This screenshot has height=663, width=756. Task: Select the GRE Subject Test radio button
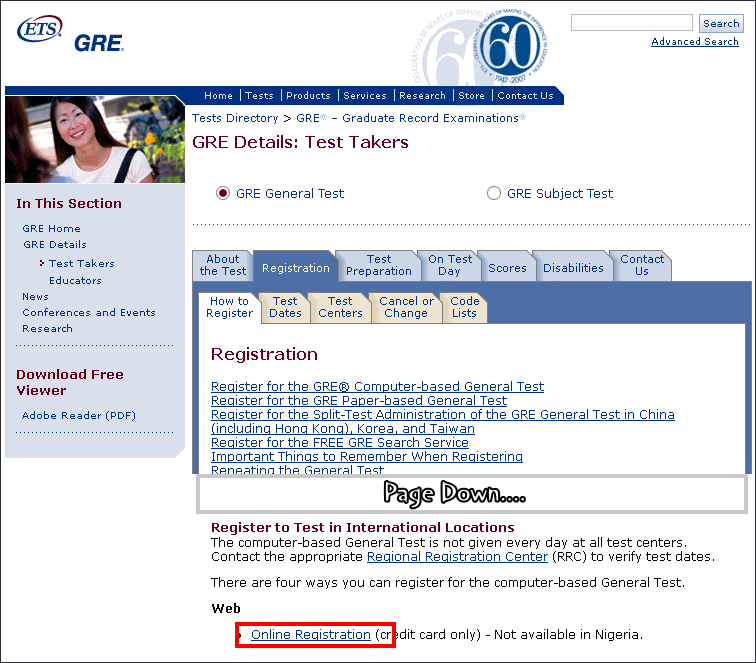click(x=494, y=193)
